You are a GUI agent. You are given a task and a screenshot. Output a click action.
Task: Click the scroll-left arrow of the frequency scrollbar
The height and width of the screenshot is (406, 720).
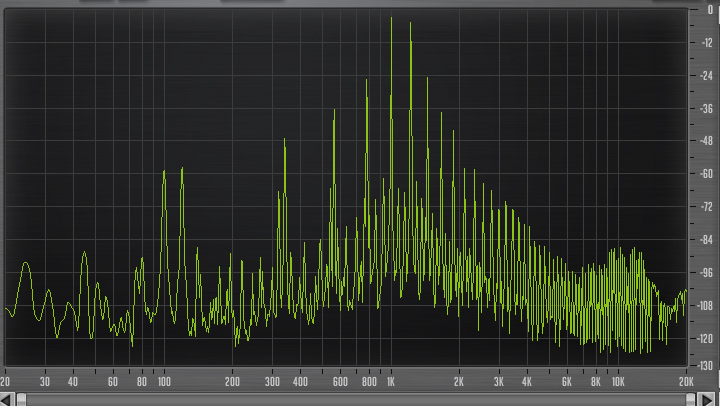click(x=6, y=400)
